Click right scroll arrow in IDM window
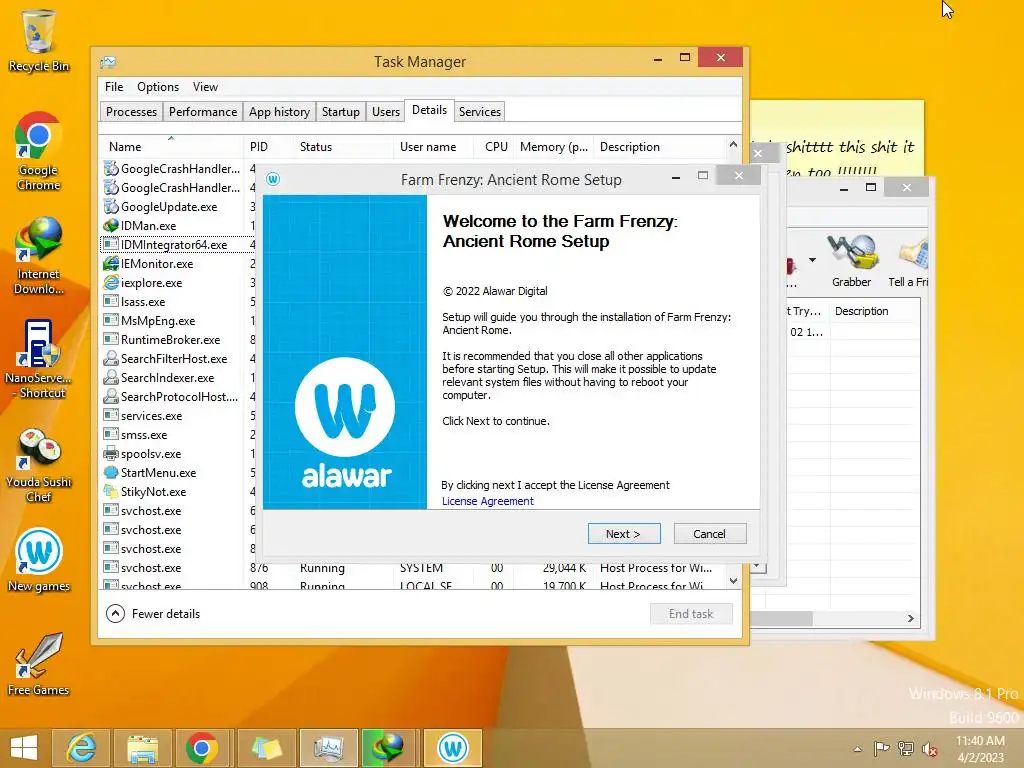 point(910,618)
